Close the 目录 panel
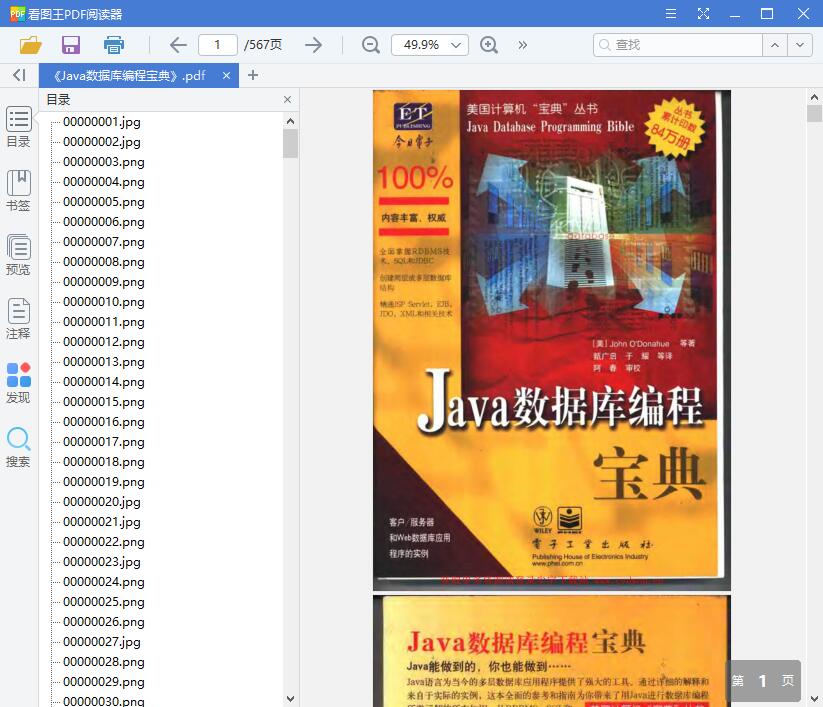This screenshot has height=707, width=823. 287,100
